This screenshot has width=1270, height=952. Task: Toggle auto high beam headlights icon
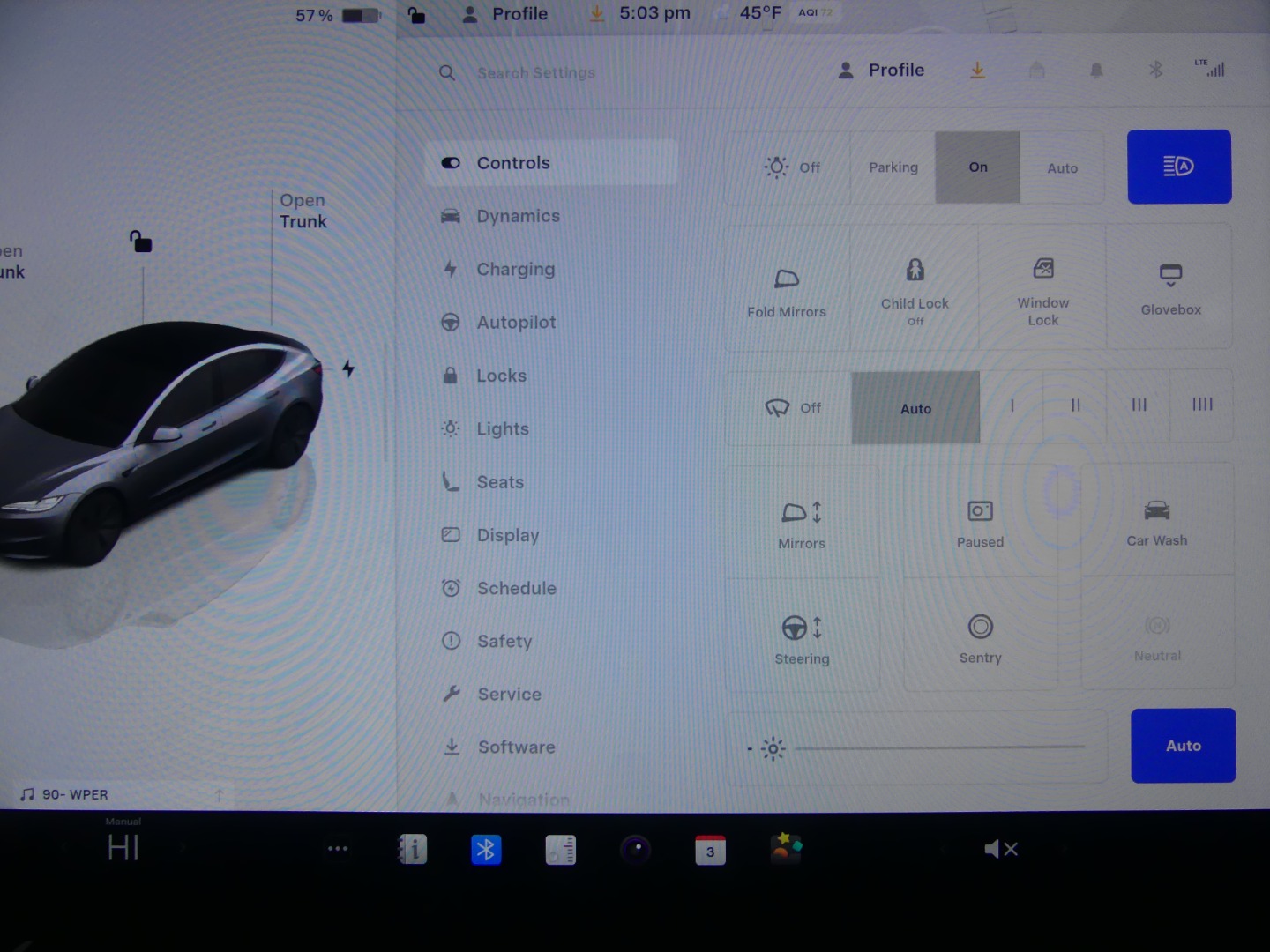click(1178, 167)
